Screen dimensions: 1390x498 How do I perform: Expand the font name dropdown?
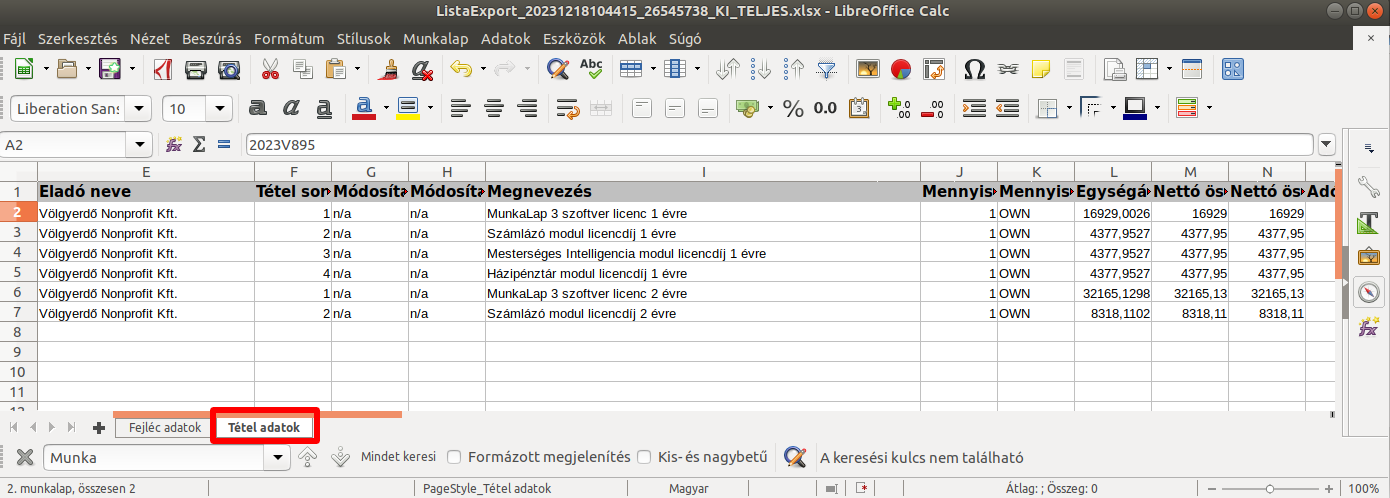(139, 108)
